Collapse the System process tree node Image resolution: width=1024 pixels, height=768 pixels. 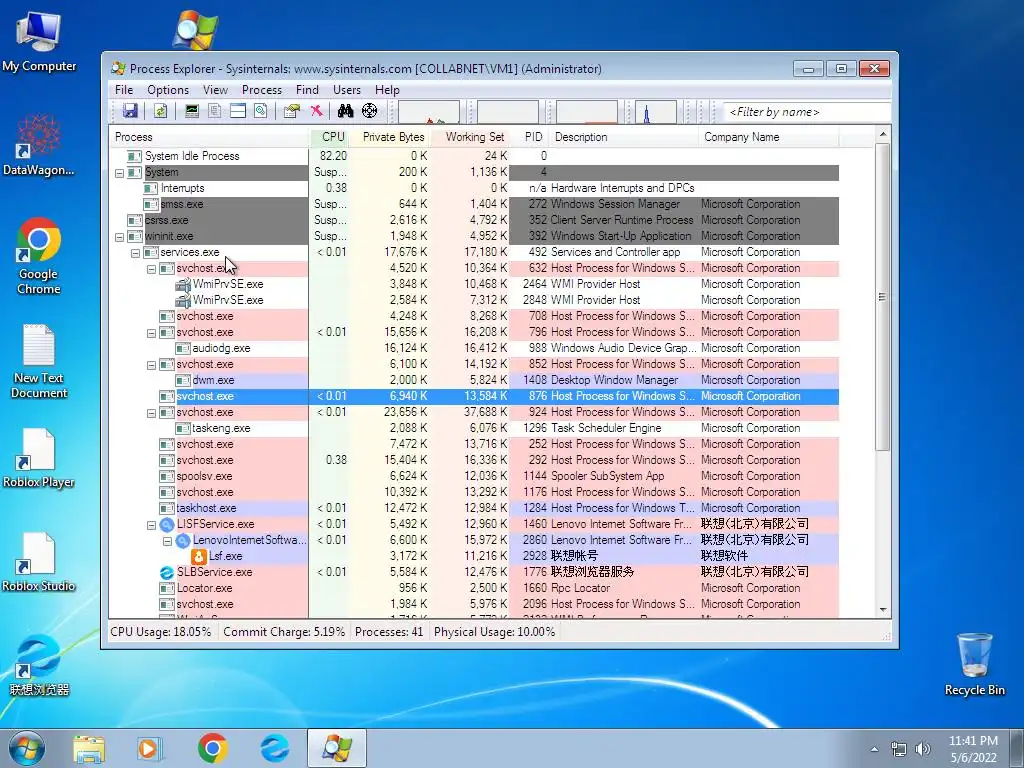[x=120, y=173]
